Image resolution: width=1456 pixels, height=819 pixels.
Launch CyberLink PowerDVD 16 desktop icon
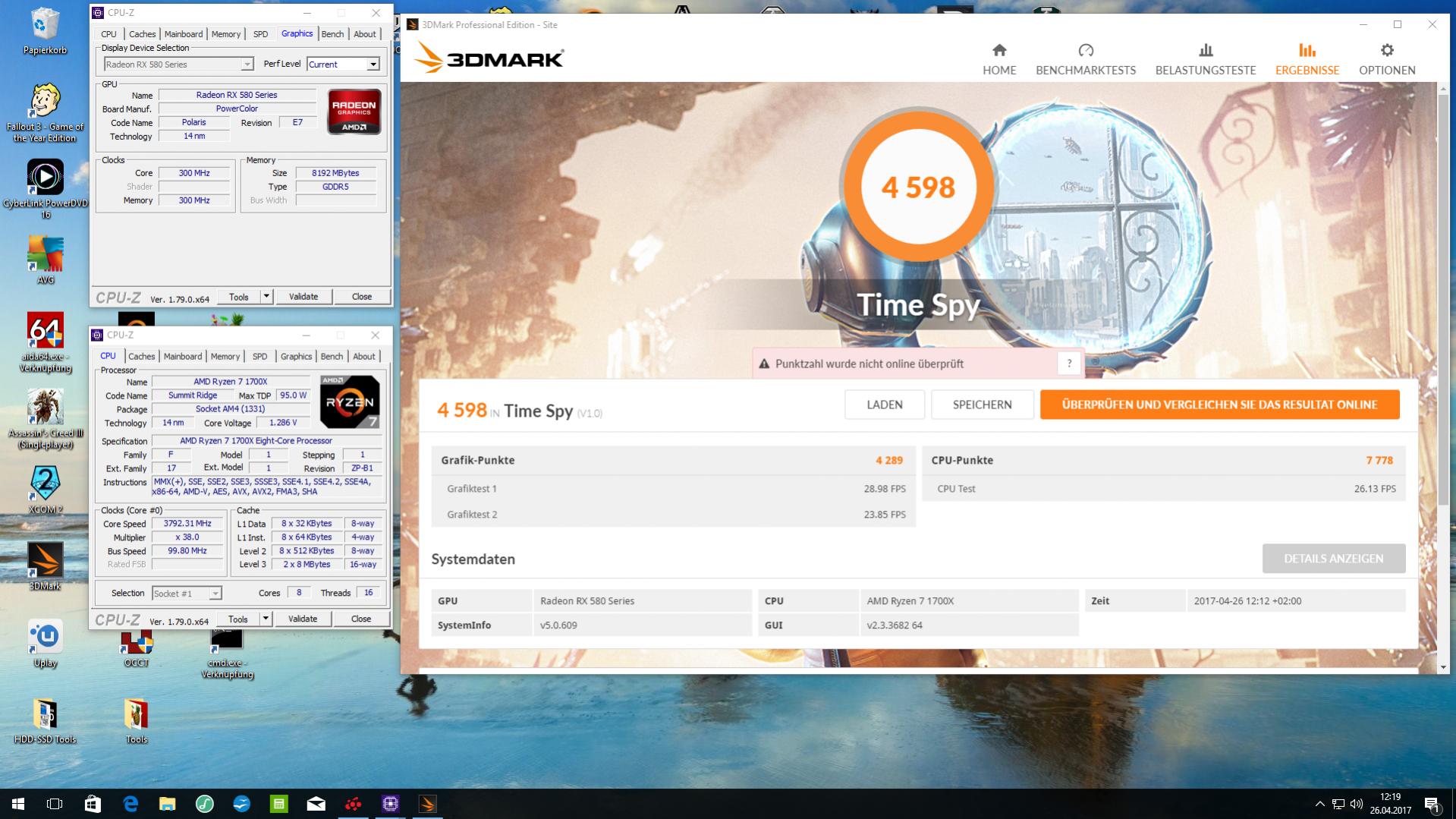[x=46, y=188]
